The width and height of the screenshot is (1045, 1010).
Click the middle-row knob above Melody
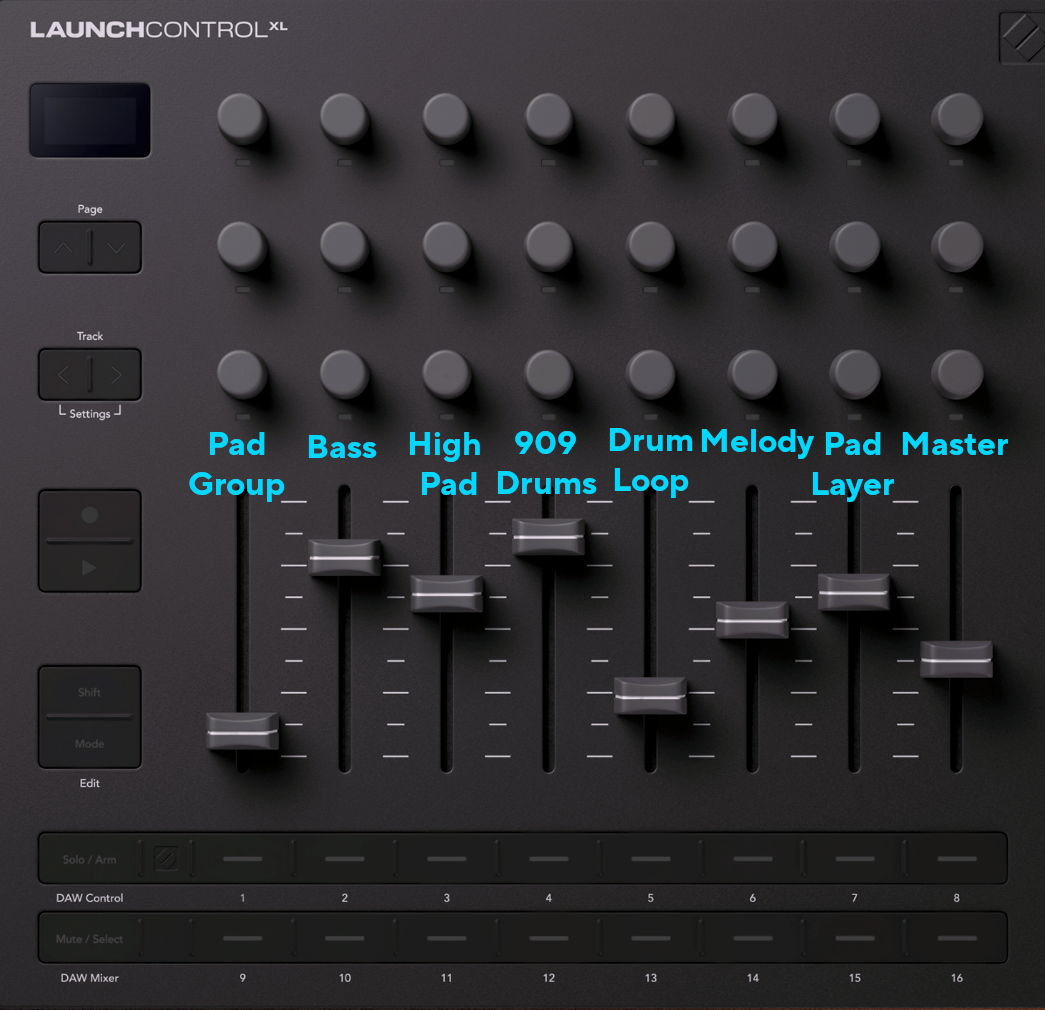[753, 247]
